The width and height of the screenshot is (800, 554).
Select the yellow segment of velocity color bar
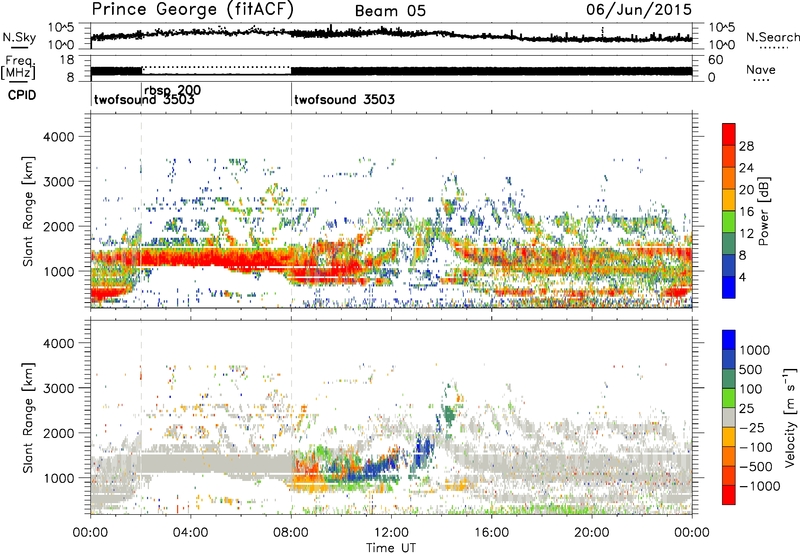729,437
